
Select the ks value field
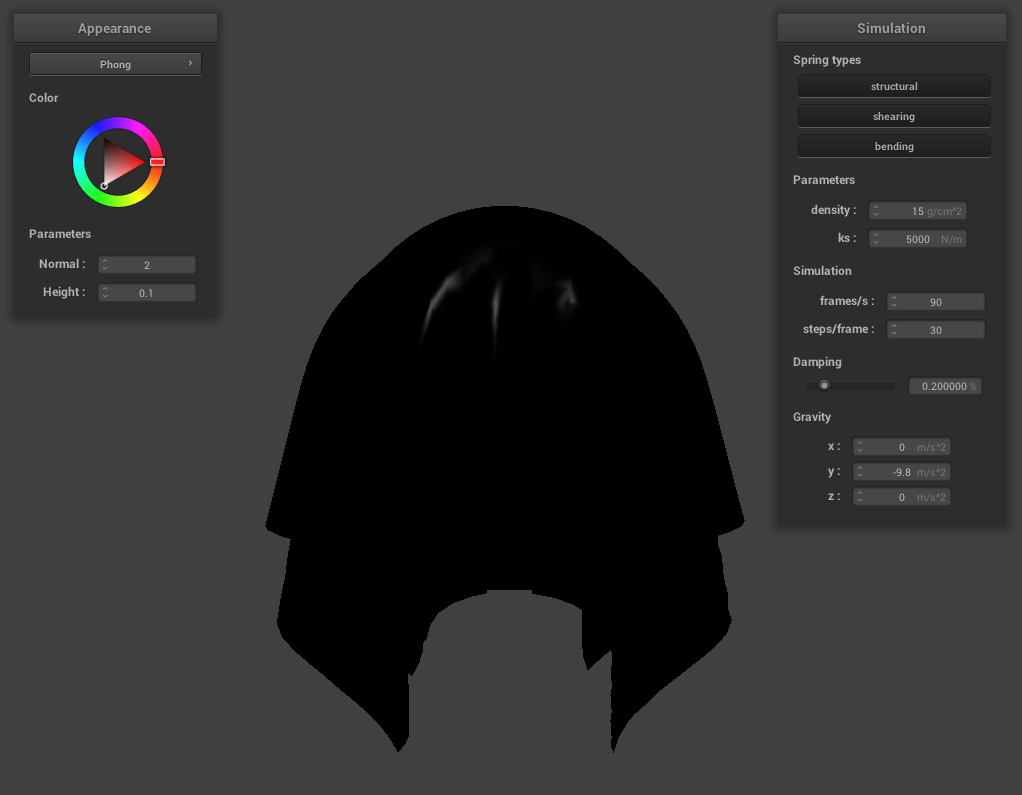pyautogui.click(x=918, y=238)
